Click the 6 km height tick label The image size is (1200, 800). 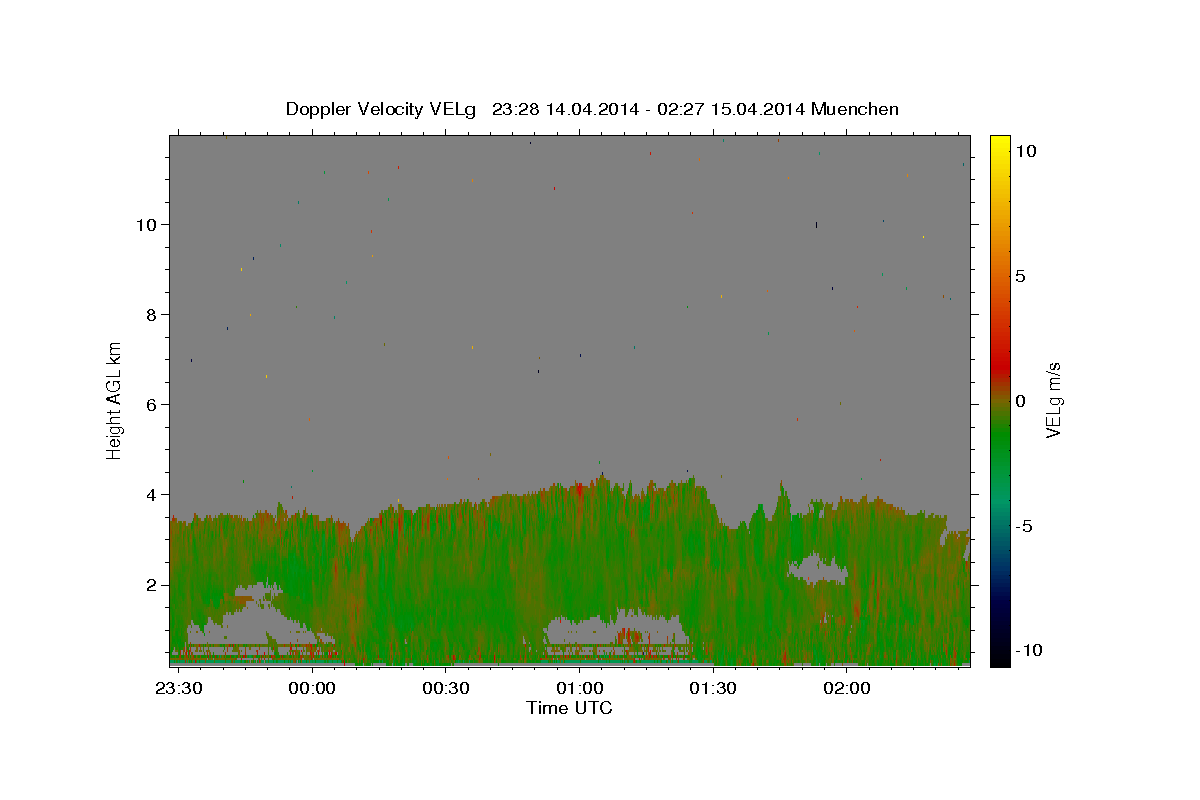(x=151, y=404)
